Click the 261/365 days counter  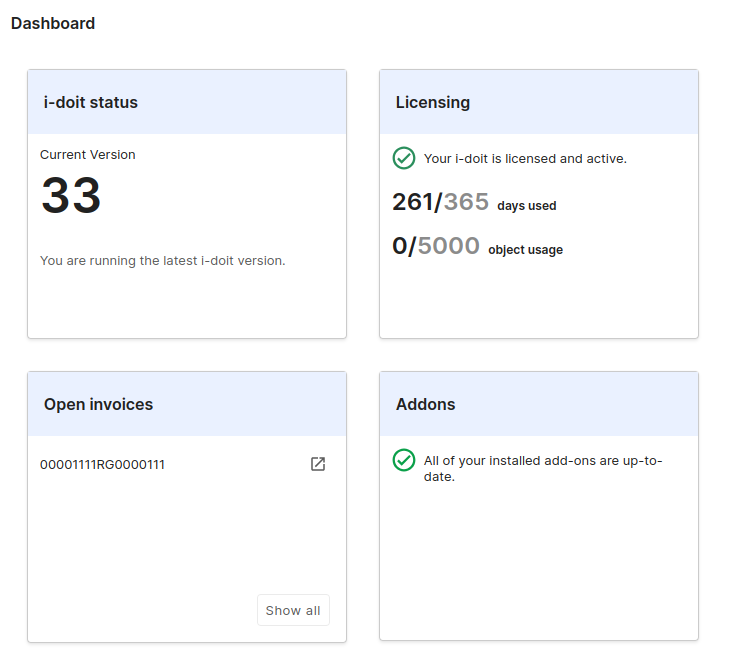tap(440, 203)
